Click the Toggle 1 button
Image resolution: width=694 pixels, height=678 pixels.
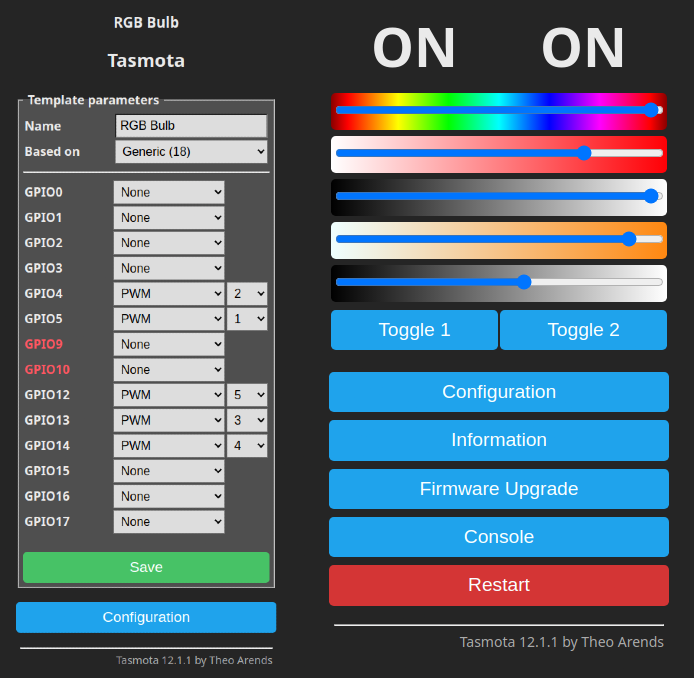click(x=414, y=330)
